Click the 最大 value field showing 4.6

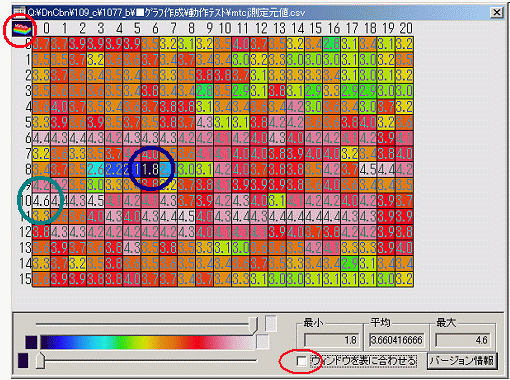pyautogui.click(x=463, y=340)
